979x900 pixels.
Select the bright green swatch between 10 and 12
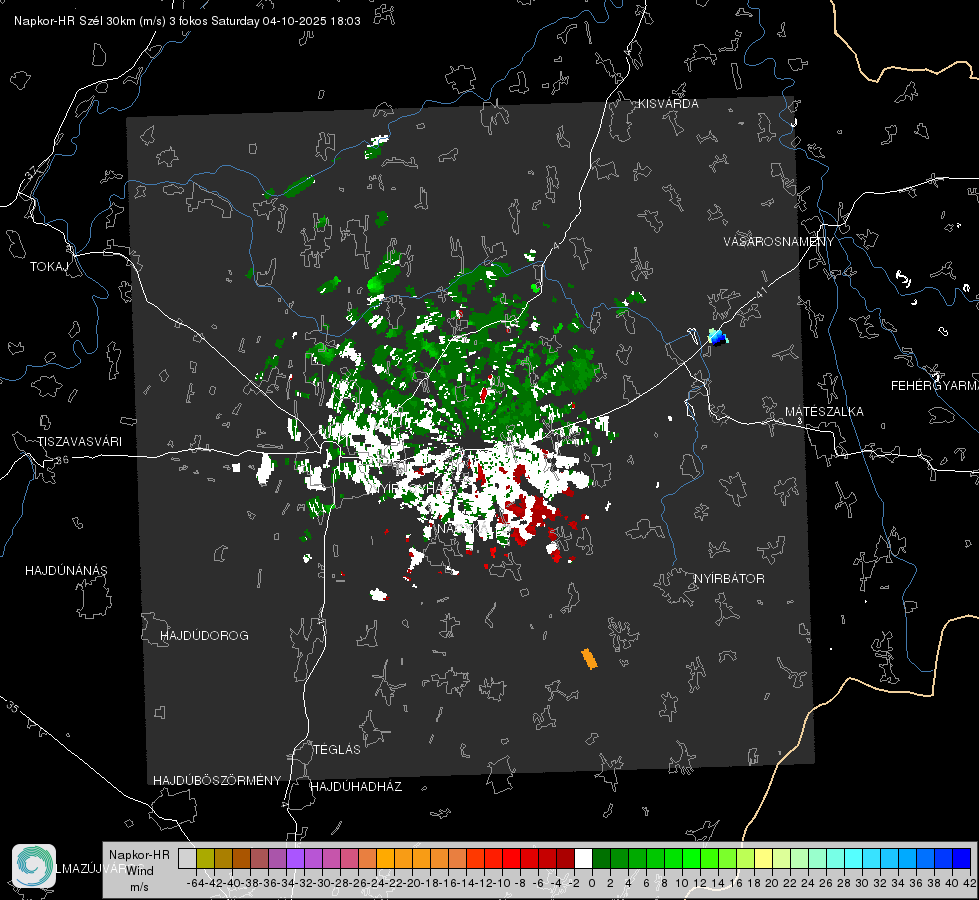click(691, 858)
